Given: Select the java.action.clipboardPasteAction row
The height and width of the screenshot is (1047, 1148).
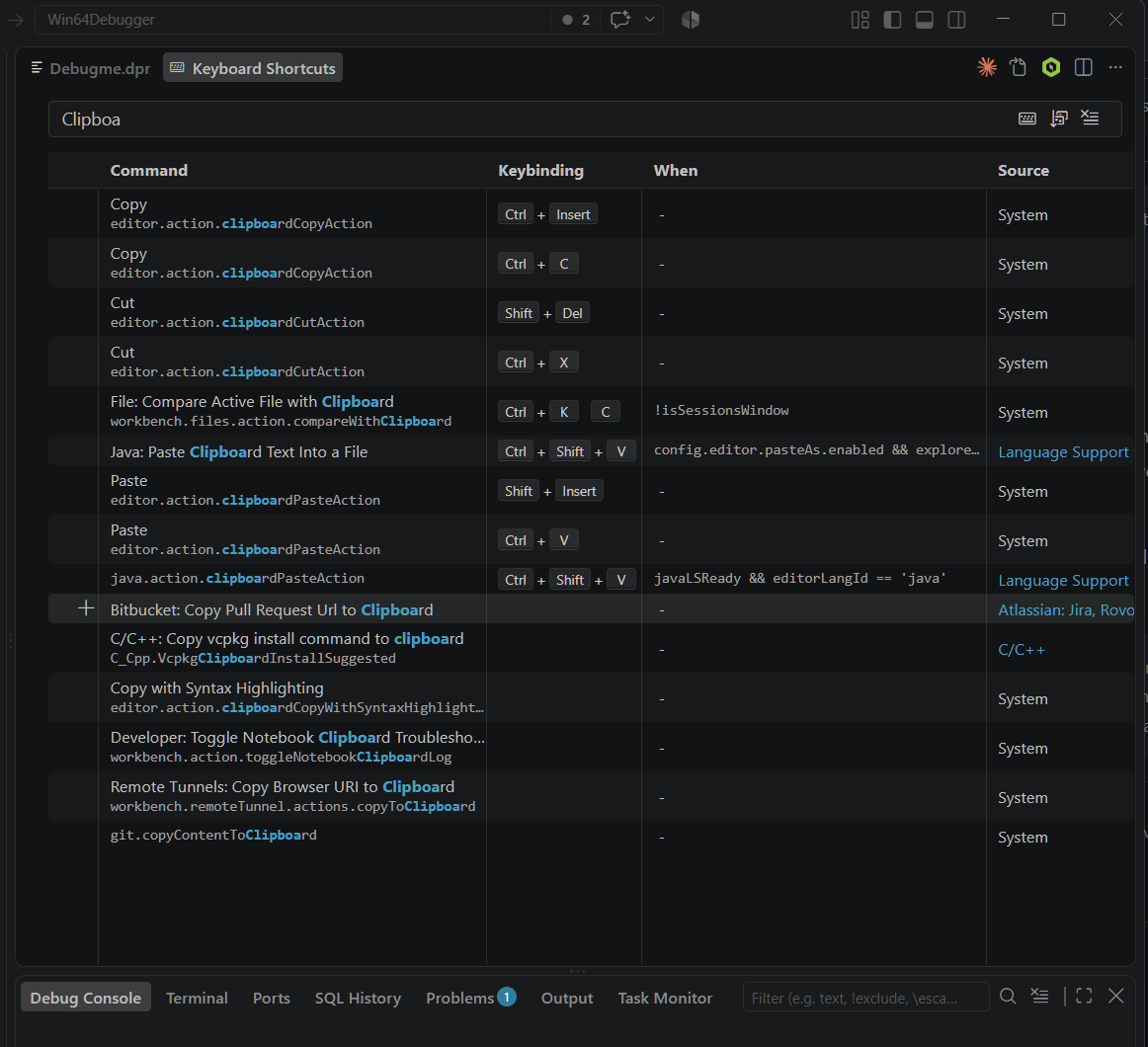Looking at the screenshot, I should click(x=591, y=579).
